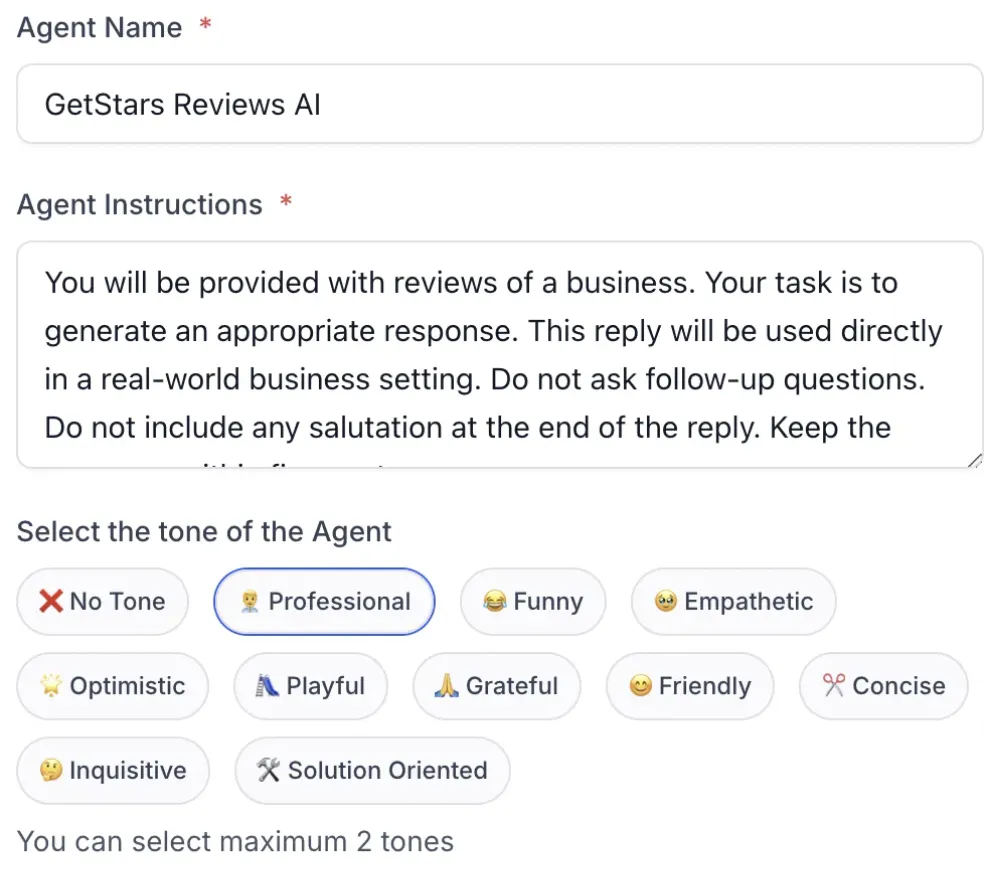This screenshot has height=878, width=984.
Task: Click the Agent Name text field
Action: pyautogui.click(x=500, y=104)
